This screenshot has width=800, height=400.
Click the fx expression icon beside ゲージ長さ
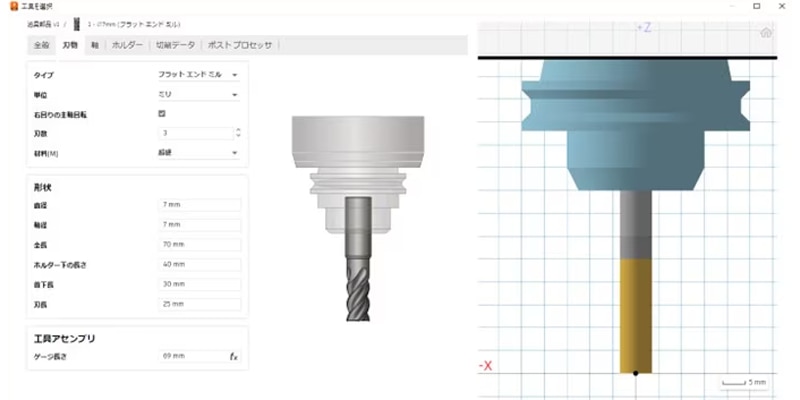click(x=233, y=356)
